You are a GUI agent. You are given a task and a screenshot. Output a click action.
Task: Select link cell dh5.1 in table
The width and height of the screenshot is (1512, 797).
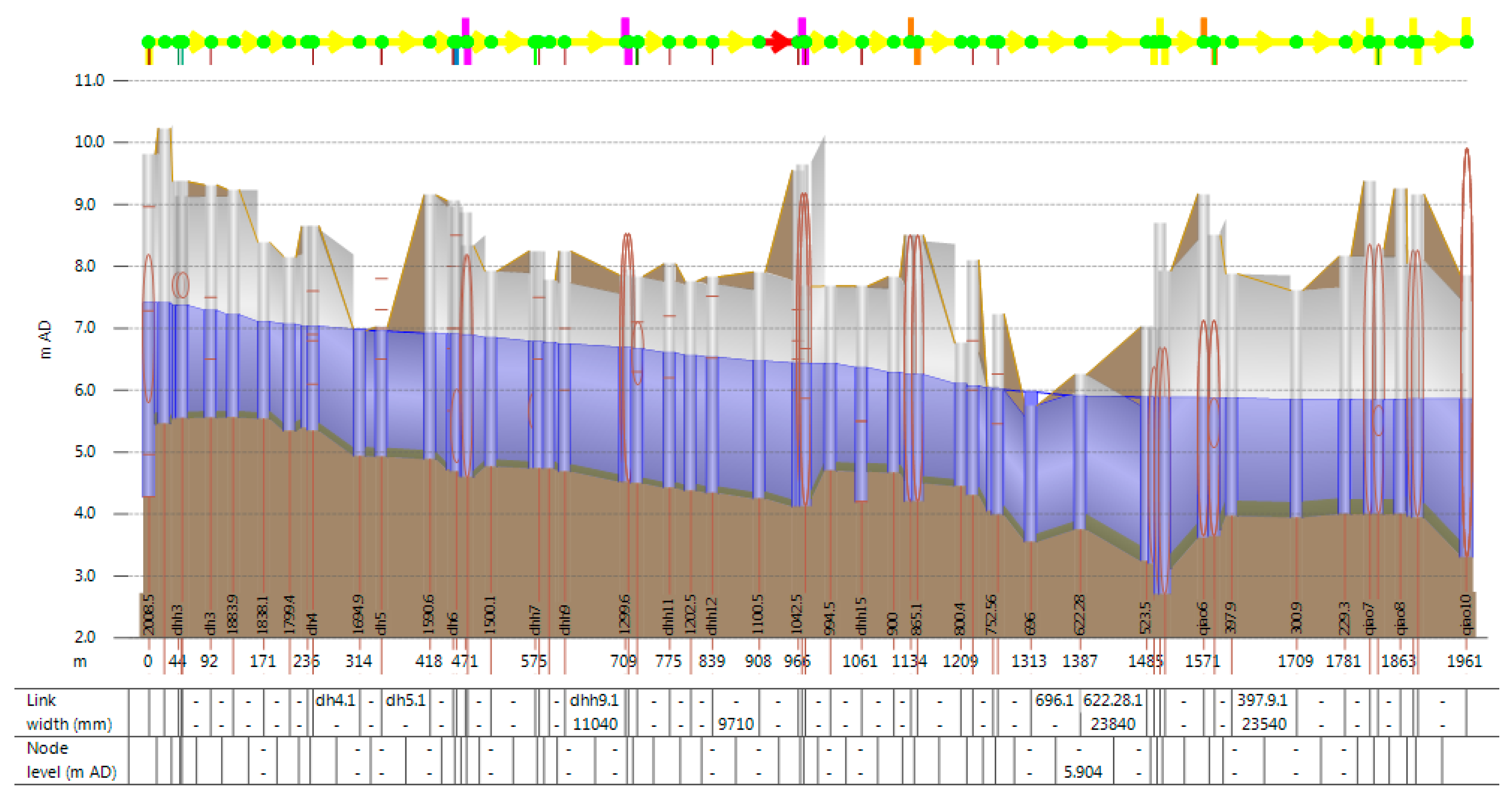pos(405,701)
